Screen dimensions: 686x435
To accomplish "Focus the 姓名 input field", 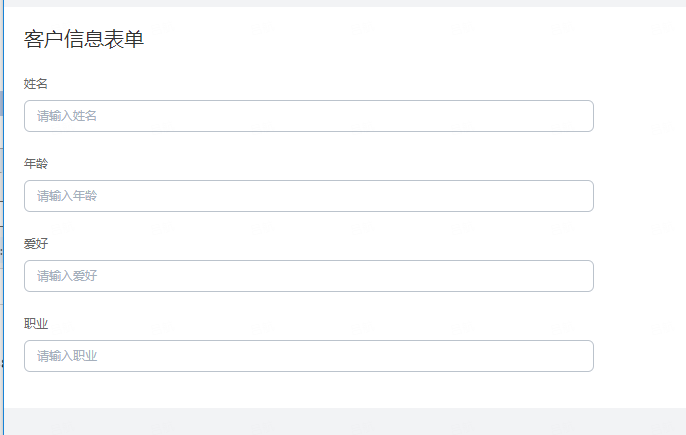I will (x=308, y=116).
